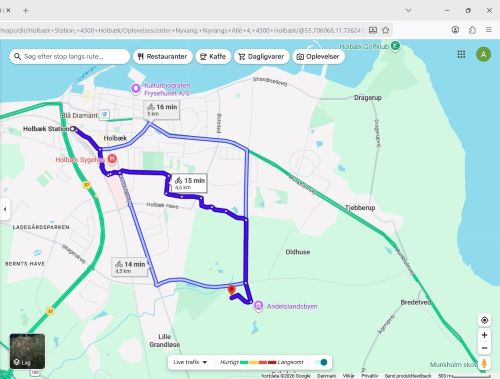
Task: Filter stops by Dagligvarer
Action: coord(262,57)
